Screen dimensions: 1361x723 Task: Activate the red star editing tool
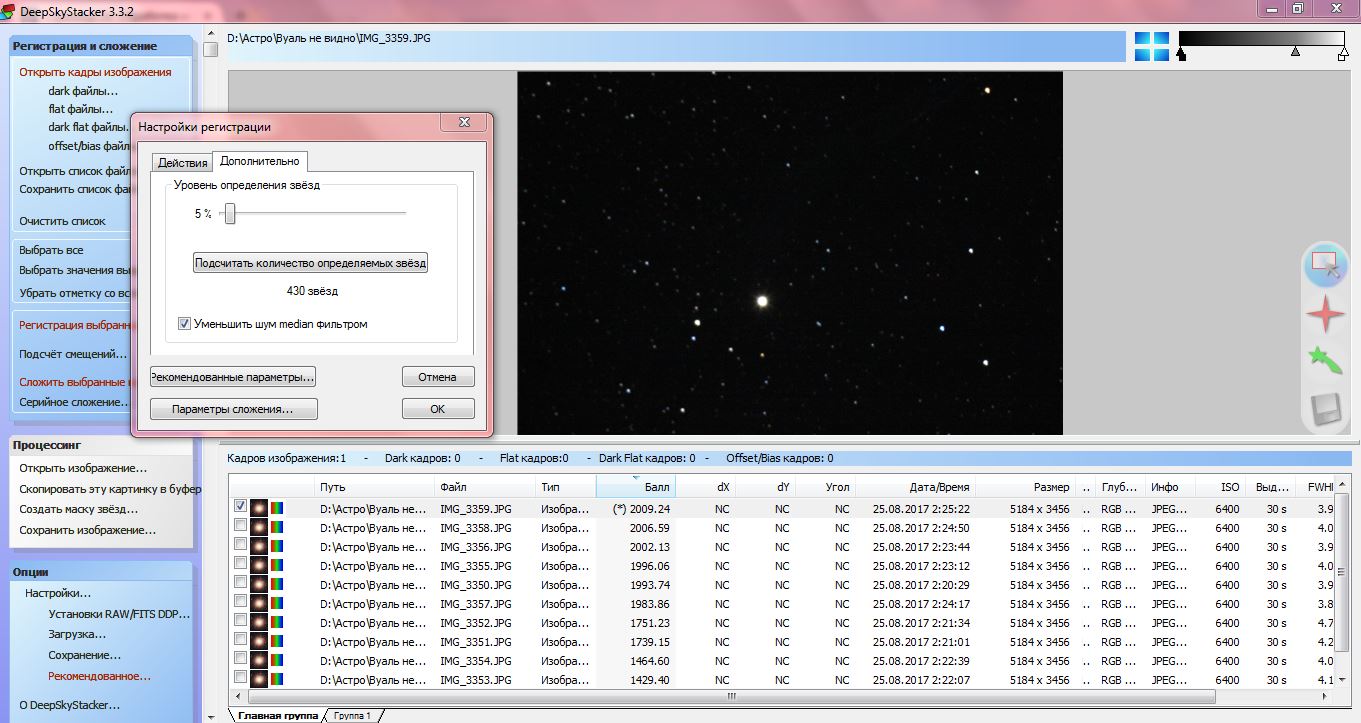pyautogui.click(x=1324, y=314)
